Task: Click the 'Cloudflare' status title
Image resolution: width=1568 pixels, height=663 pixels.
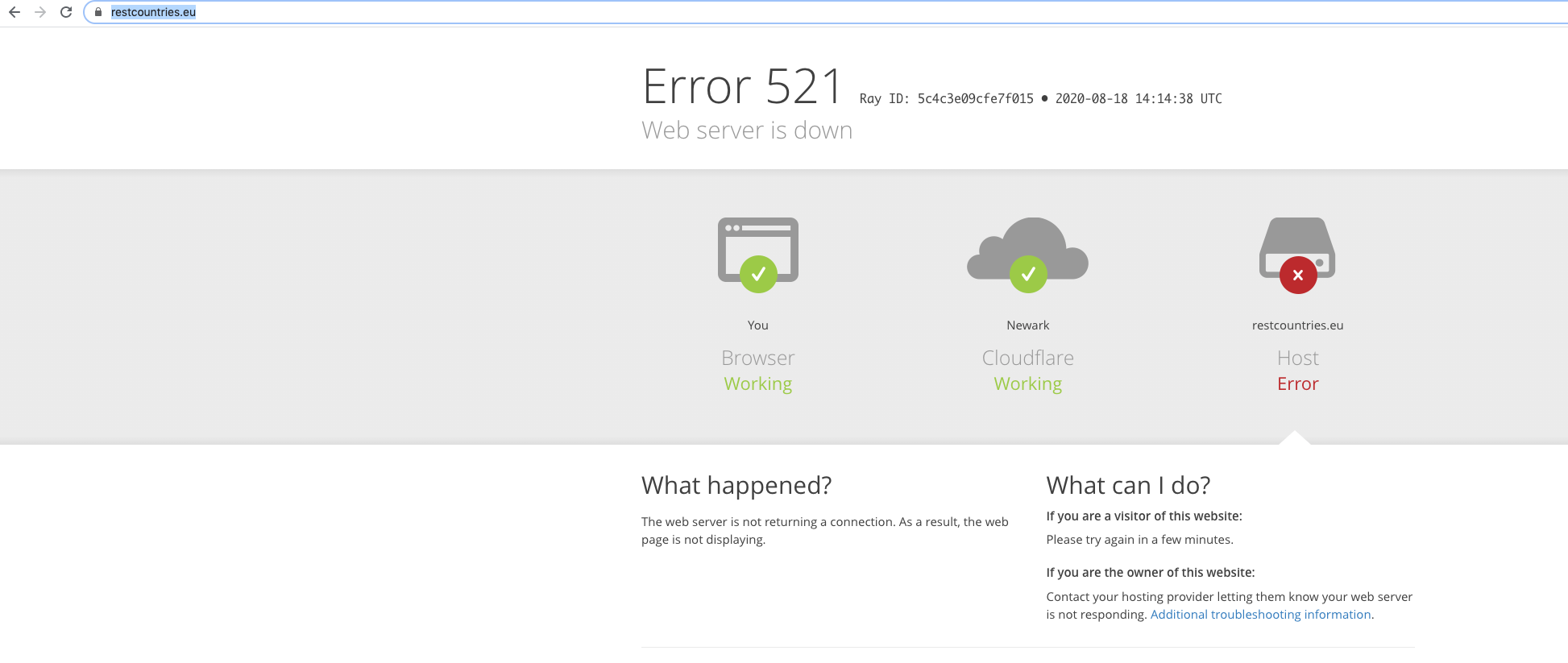Action: [x=1028, y=358]
